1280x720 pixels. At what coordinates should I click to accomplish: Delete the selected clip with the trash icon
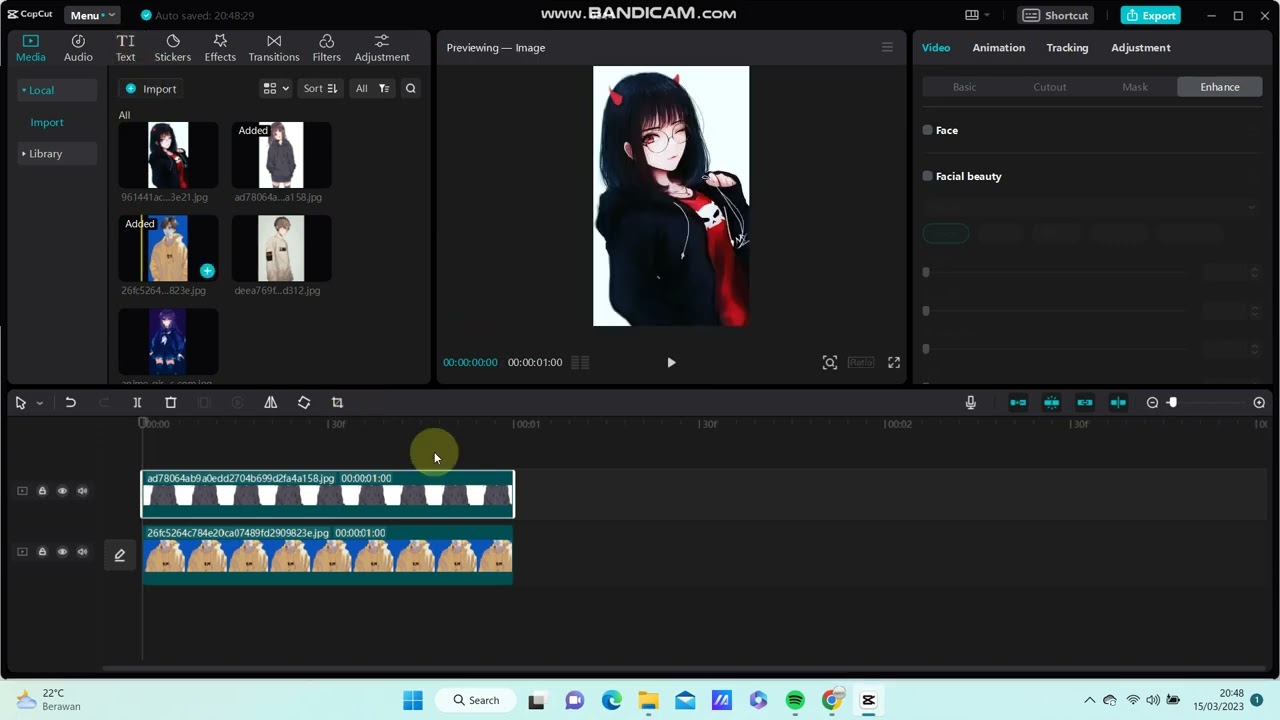point(171,402)
